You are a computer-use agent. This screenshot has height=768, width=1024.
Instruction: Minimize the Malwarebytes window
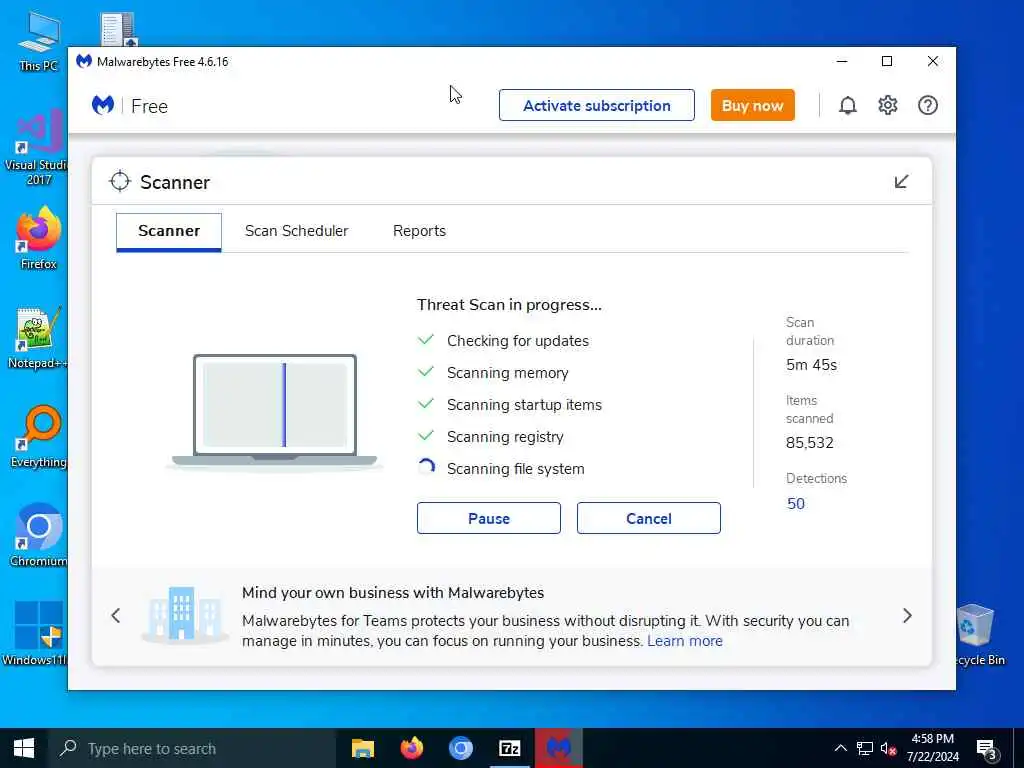coord(842,61)
